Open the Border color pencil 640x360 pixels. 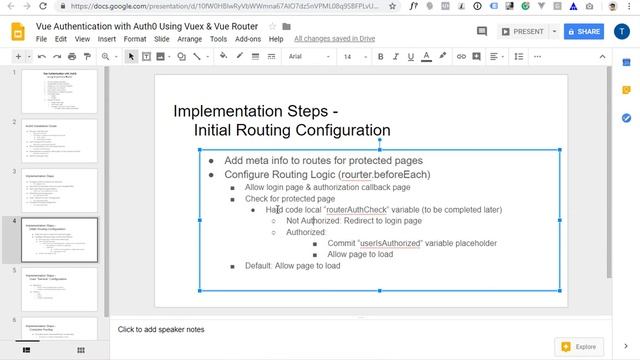(240, 56)
